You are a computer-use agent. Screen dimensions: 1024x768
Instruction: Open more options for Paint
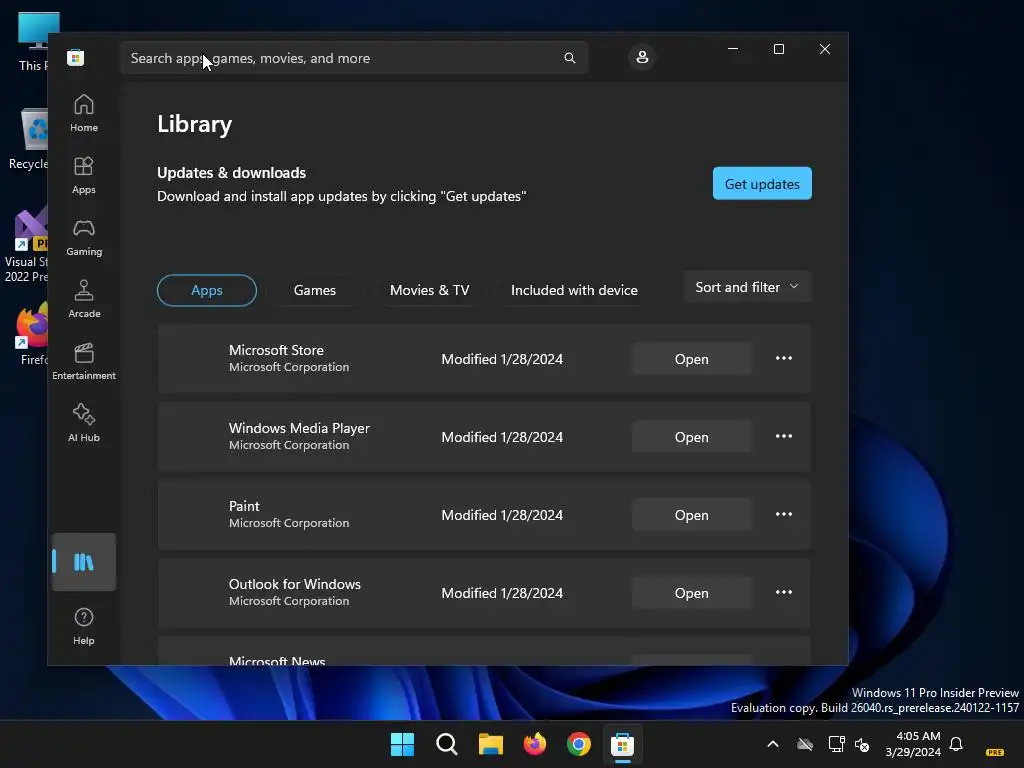pyautogui.click(x=784, y=515)
